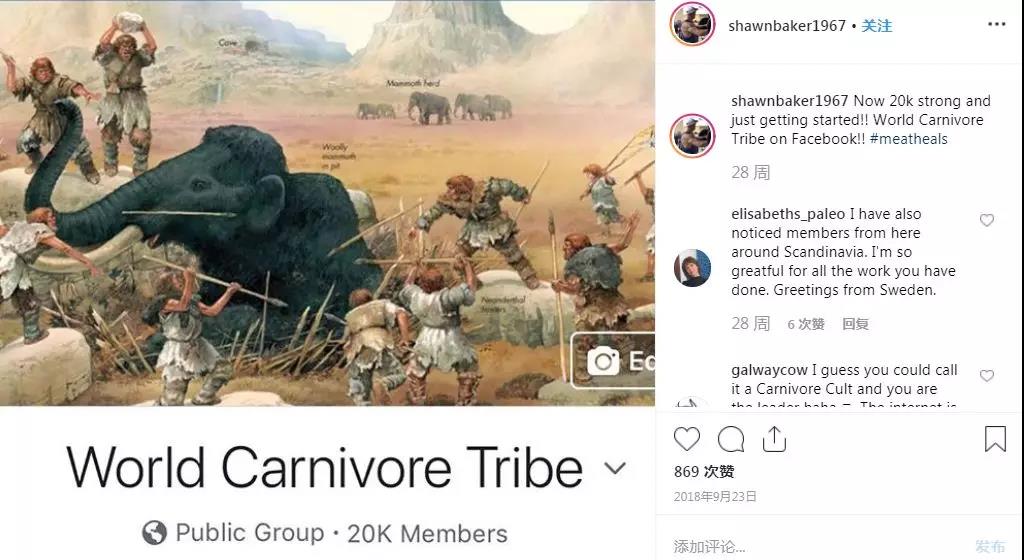Like the post with the heart icon
Screen dimensions: 1024x560
point(686,439)
